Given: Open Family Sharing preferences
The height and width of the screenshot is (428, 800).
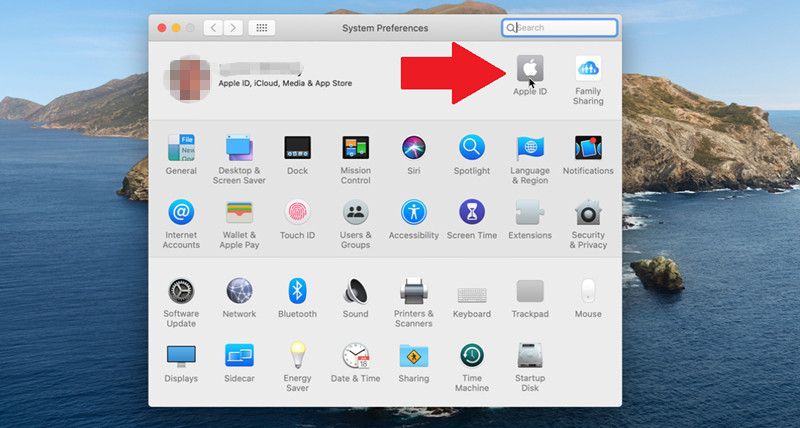Looking at the screenshot, I should 588,68.
